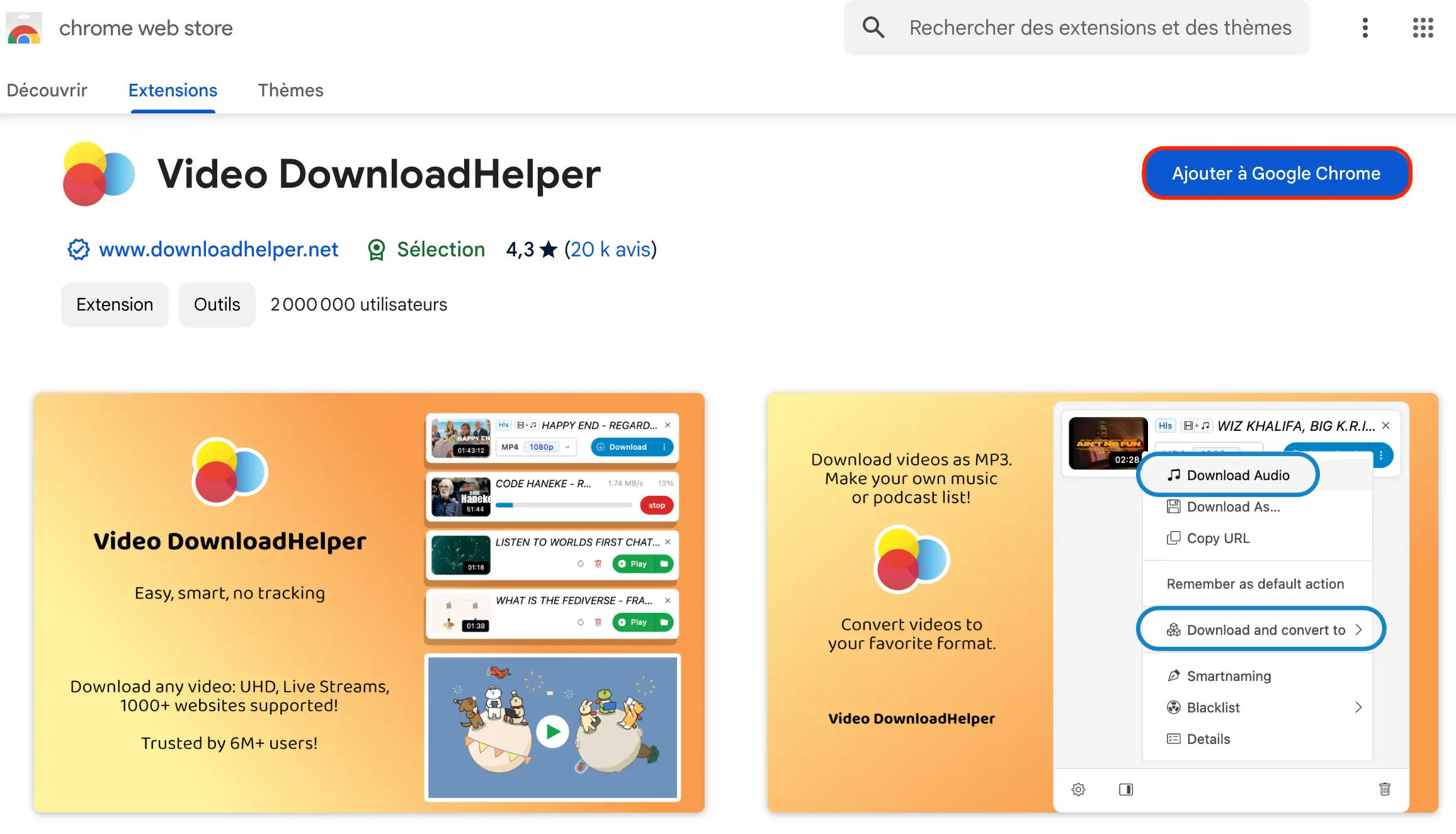Image resolution: width=1456 pixels, height=834 pixels.
Task: Click the rating star icon
Action: tap(549, 249)
